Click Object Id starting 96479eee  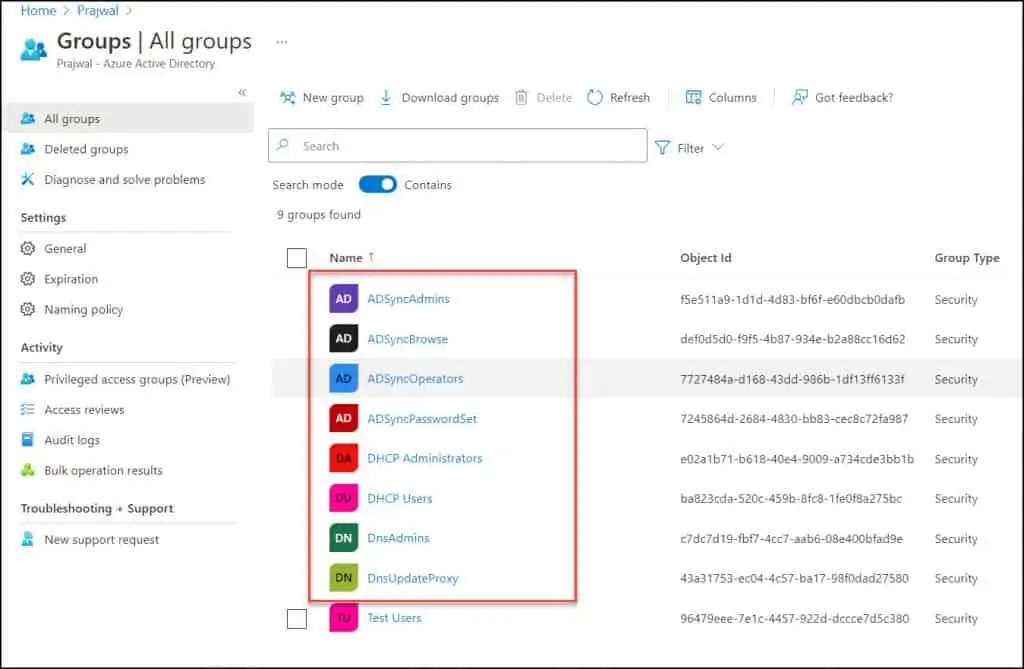[x=794, y=618]
